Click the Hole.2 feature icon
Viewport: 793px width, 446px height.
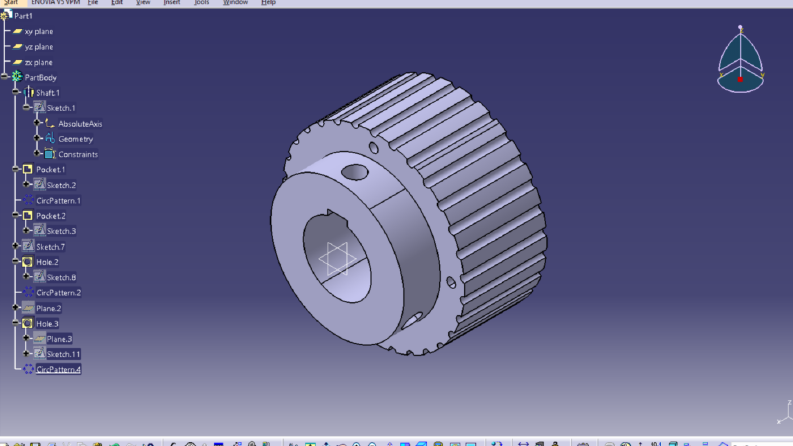(28, 261)
